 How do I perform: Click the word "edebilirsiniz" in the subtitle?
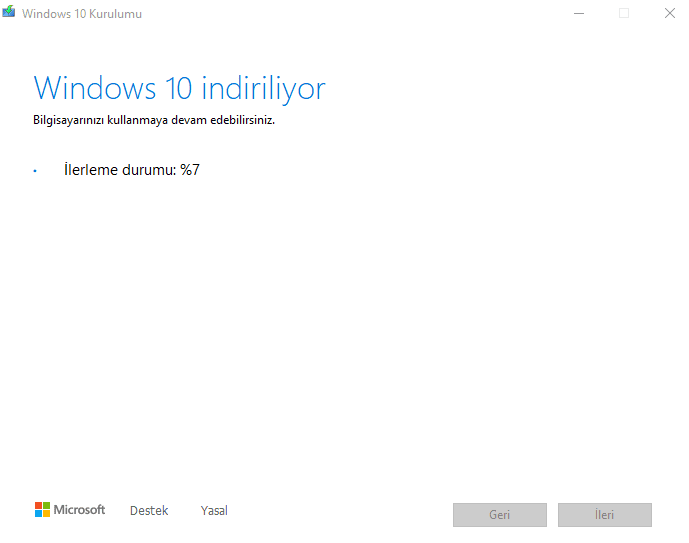coord(241,120)
